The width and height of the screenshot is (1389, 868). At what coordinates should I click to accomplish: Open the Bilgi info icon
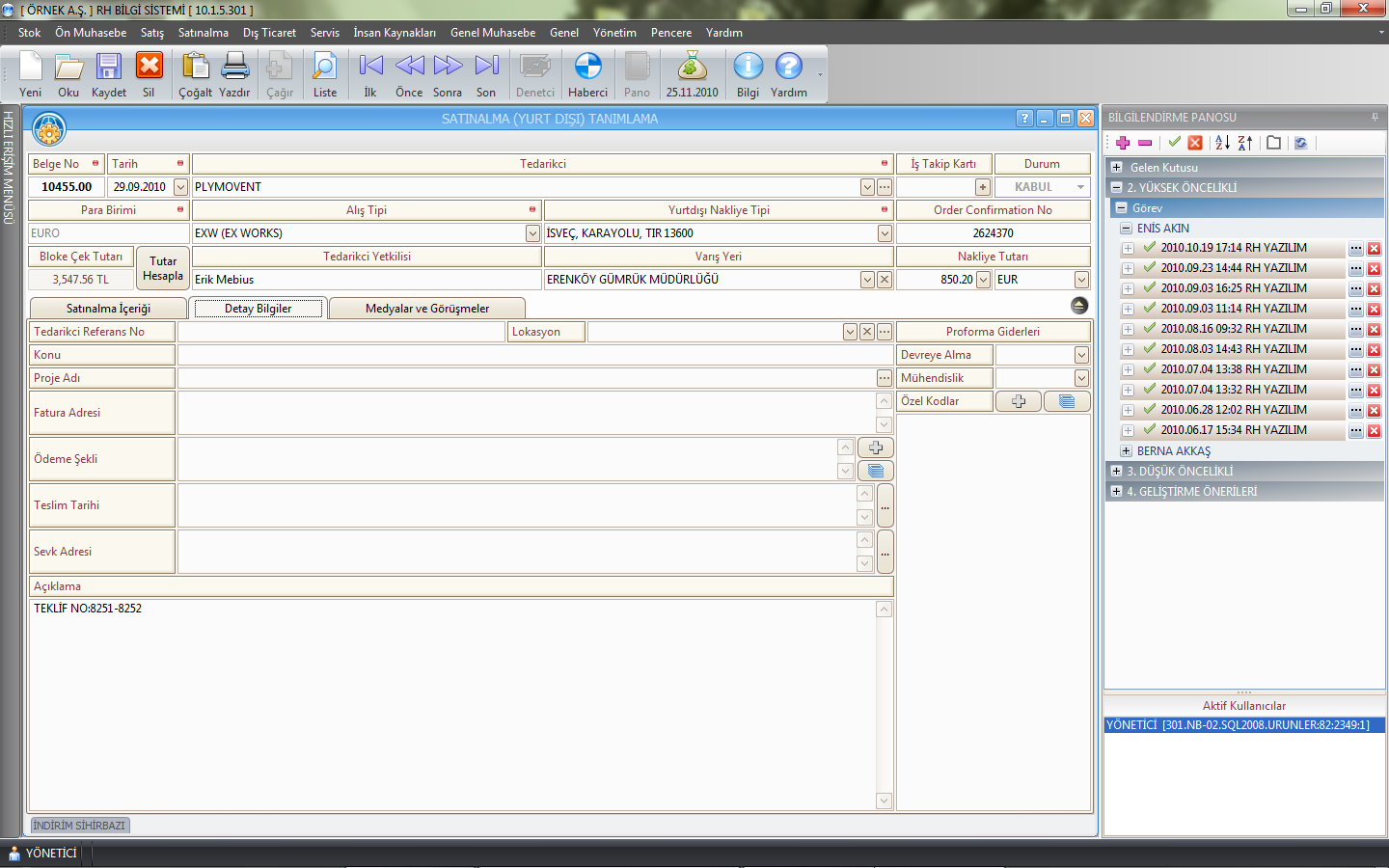click(x=748, y=68)
